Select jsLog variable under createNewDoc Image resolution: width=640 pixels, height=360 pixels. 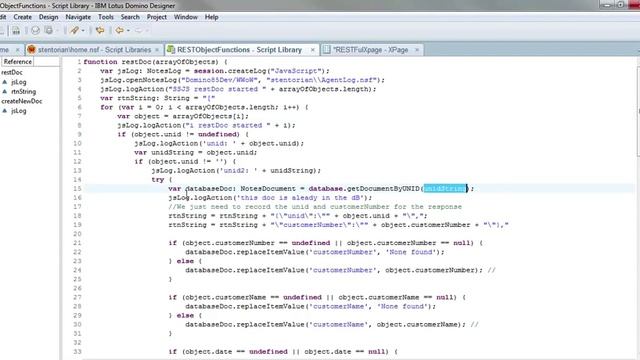19,111
